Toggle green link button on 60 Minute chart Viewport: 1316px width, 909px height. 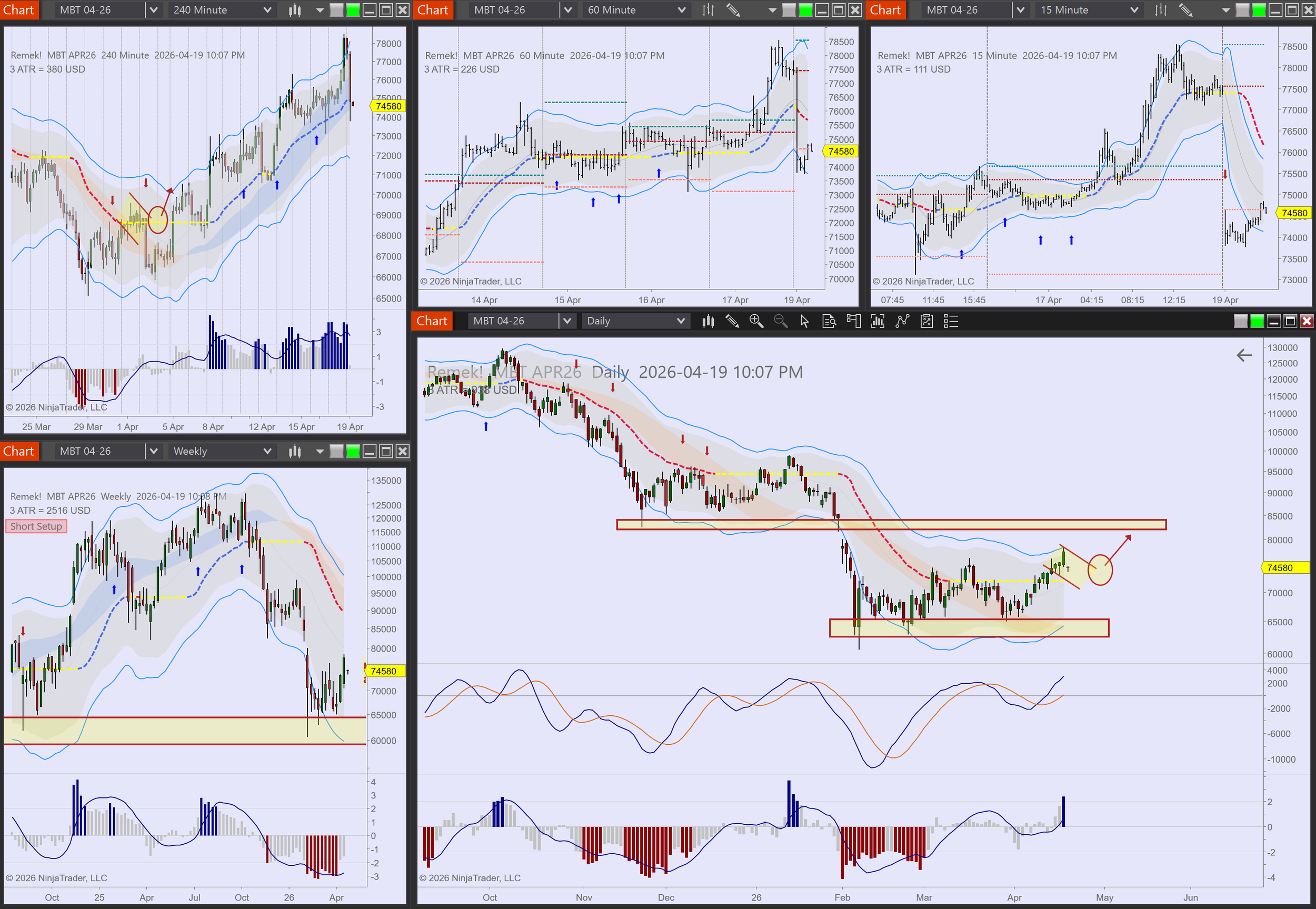(x=805, y=9)
